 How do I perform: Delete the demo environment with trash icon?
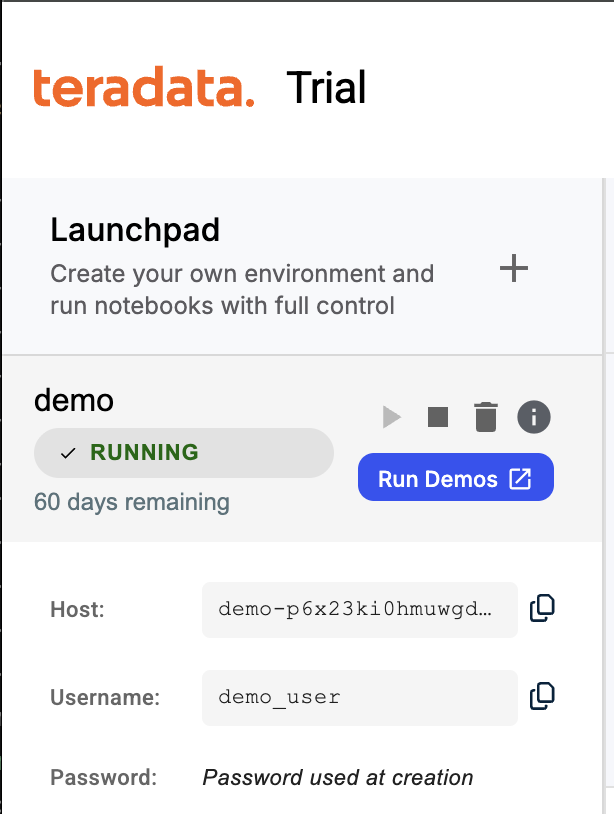click(x=486, y=417)
